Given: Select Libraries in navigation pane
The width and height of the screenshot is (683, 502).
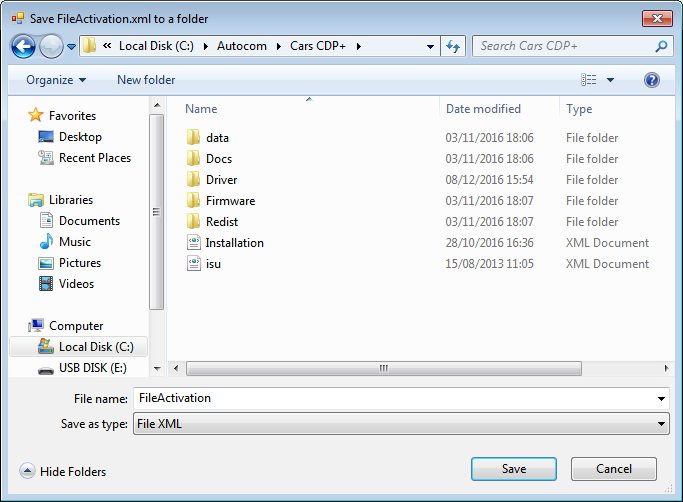Looking at the screenshot, I should coord(71,200).
